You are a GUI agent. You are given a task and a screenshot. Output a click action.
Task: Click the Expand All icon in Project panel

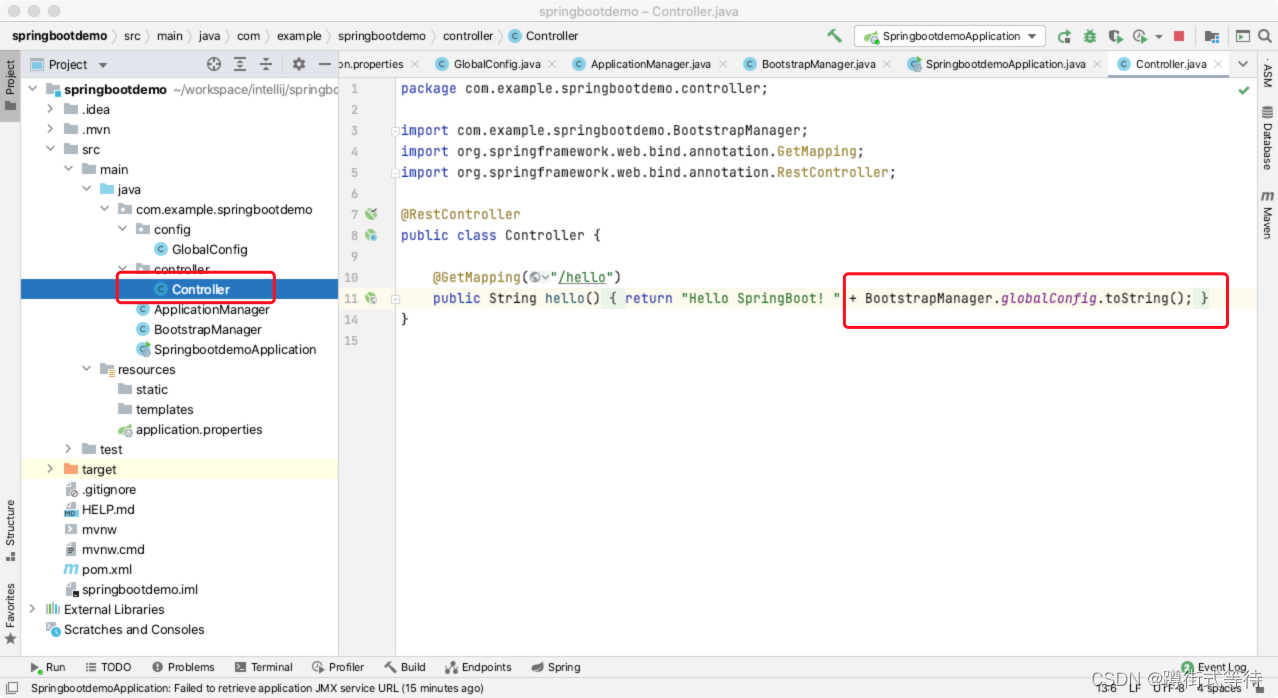click(240, 64)
